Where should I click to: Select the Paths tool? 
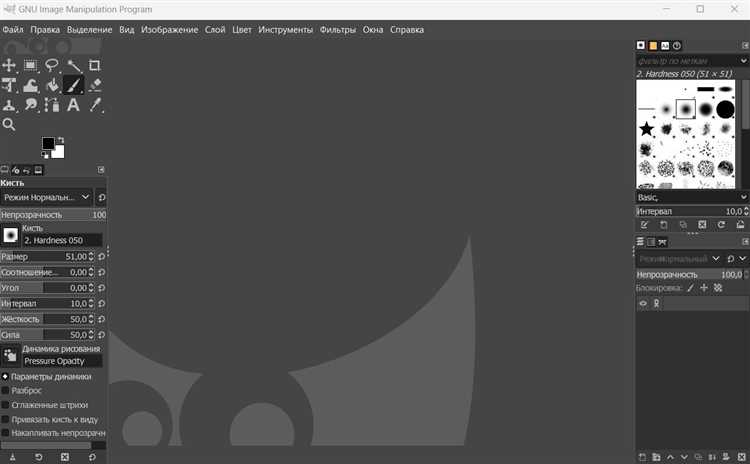(52, 105)
